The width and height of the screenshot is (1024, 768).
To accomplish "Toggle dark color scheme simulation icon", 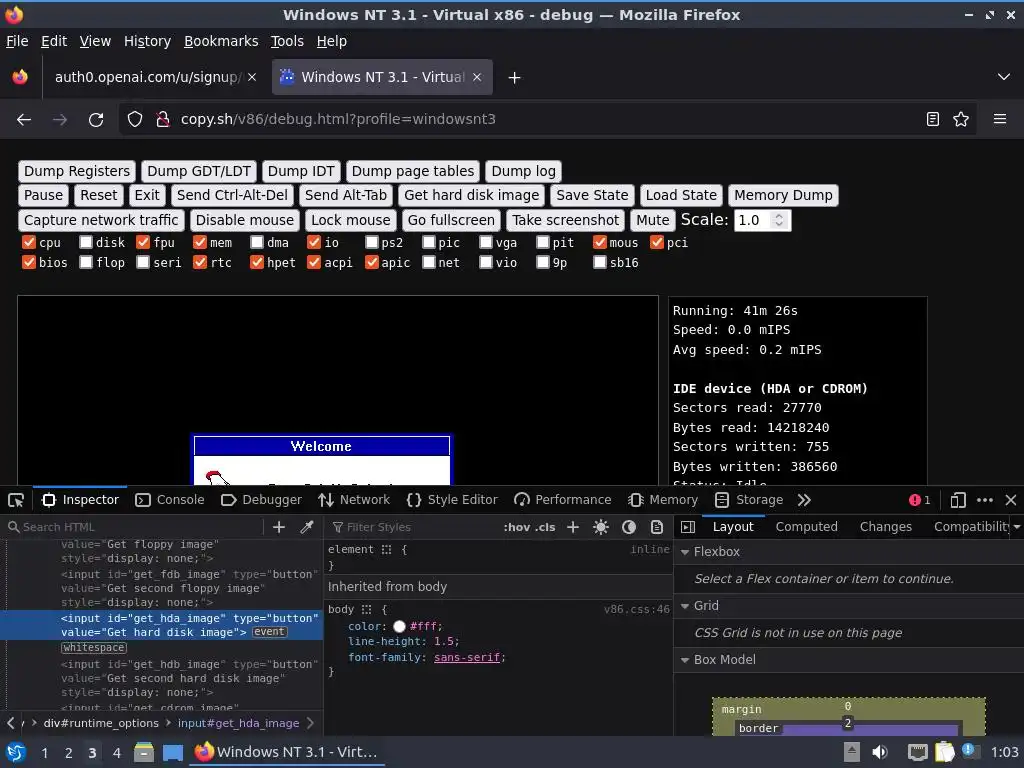I will click(x=629, y=527).
